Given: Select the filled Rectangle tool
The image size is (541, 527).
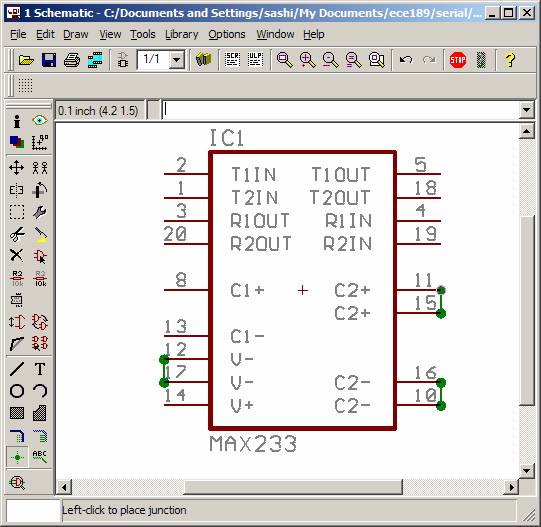Looking at the screenshot, I should pos(17,413).
